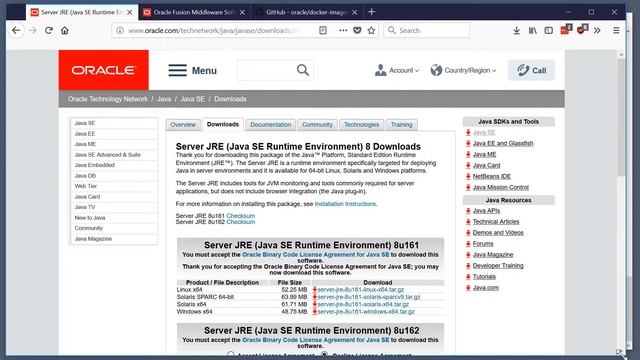
Task: Show site information icon in address bar
Action: pos(120,30)
